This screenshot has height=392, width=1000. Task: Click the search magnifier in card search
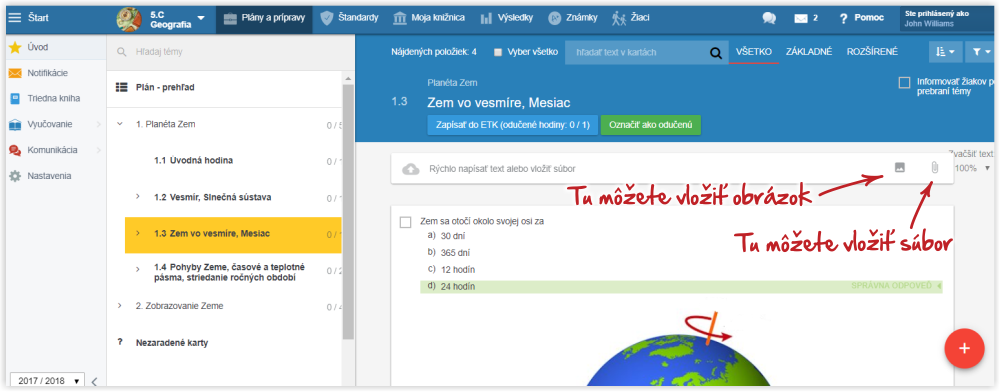click(716, 52)
